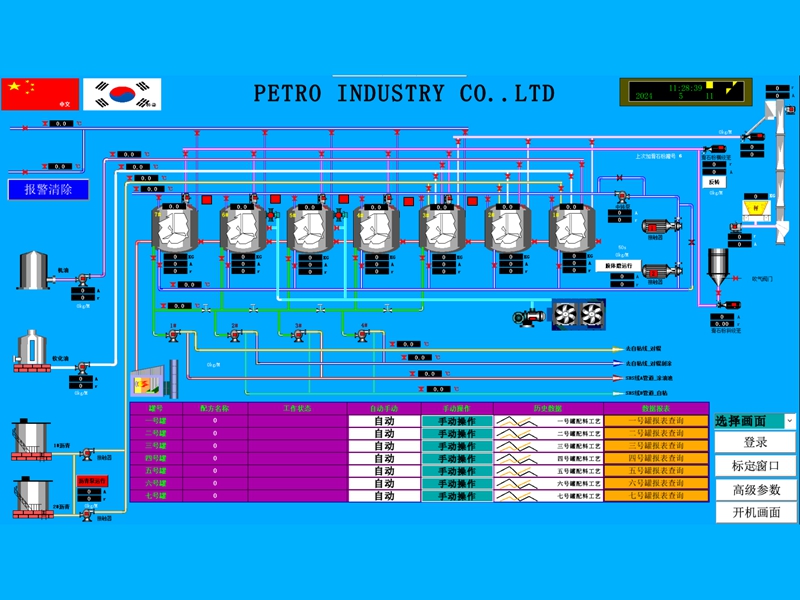The width and height of the screenshot is (800, 600).
Task: Click the 报警清除 alarm clear button
Action: pyautogui.click(x=49, y=190)
